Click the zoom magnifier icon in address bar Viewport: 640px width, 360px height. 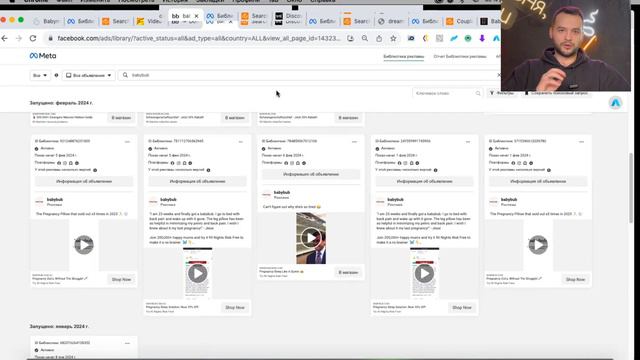coord(365,38)
